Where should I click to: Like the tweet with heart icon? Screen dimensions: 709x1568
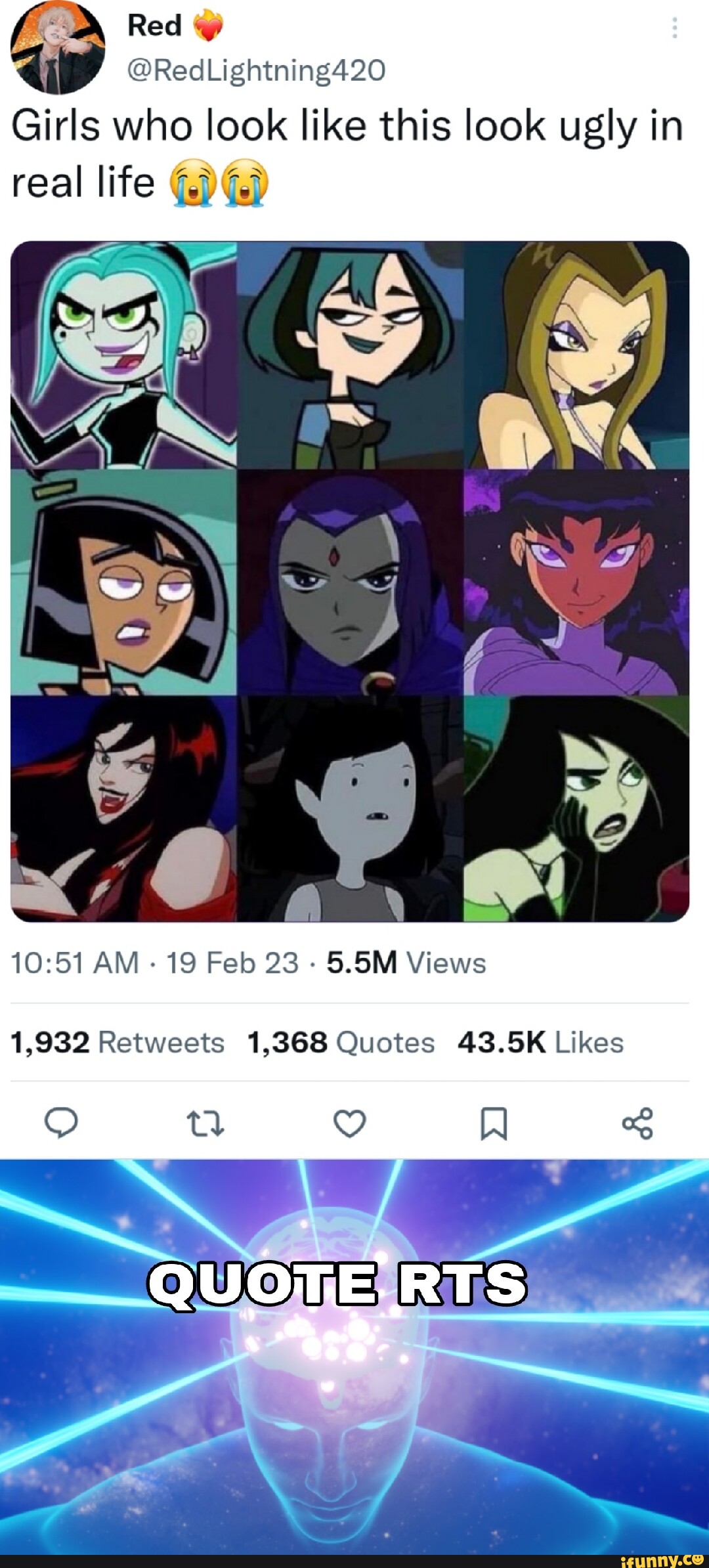coord(349,1123)
